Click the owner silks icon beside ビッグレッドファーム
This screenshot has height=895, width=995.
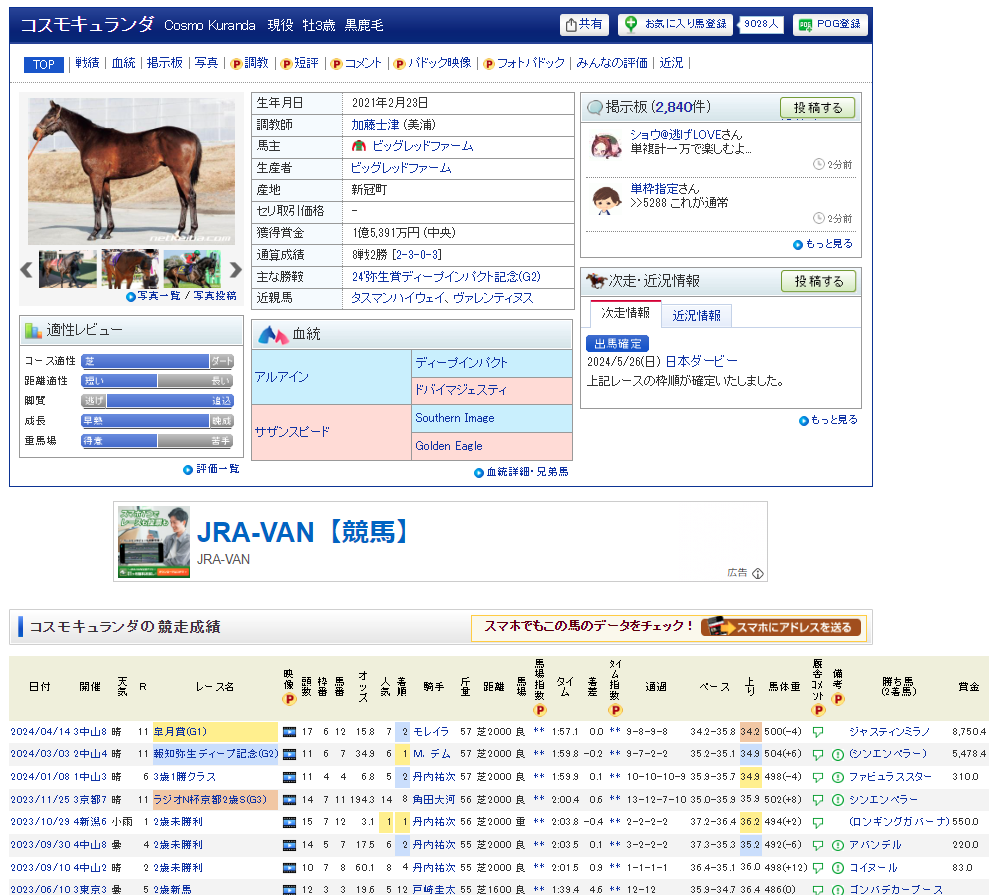(358, 147)
